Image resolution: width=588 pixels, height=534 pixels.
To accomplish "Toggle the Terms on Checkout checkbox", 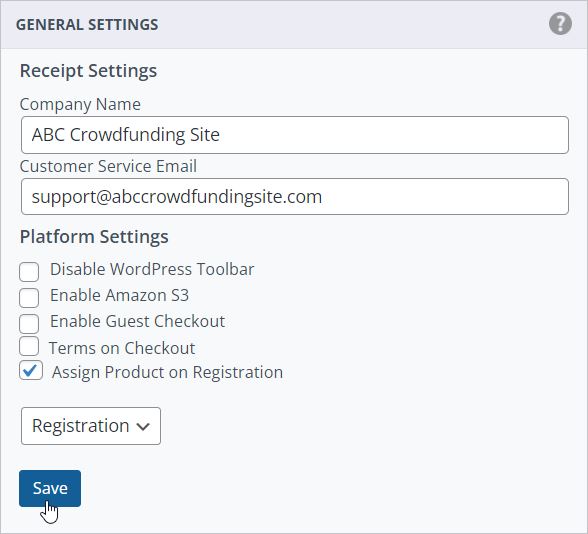I will pos(29,346).
